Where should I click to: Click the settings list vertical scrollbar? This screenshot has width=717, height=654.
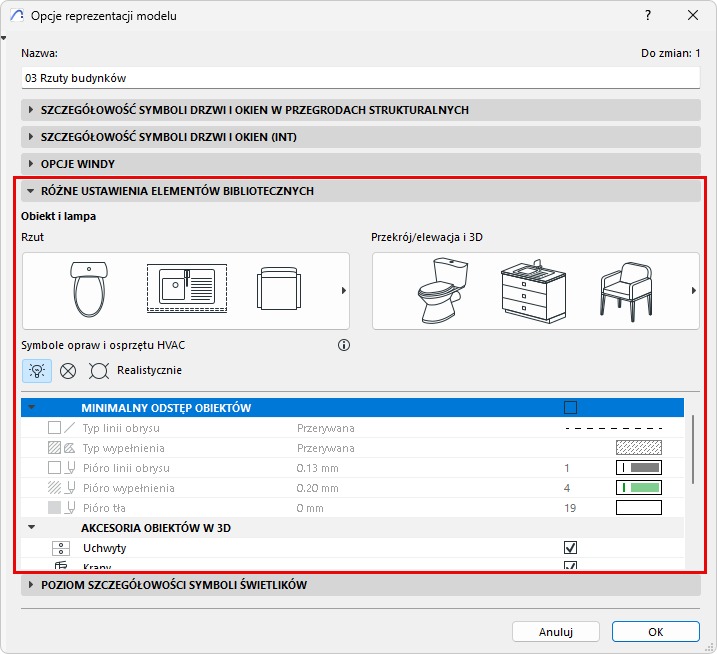(x=693, y=449)
